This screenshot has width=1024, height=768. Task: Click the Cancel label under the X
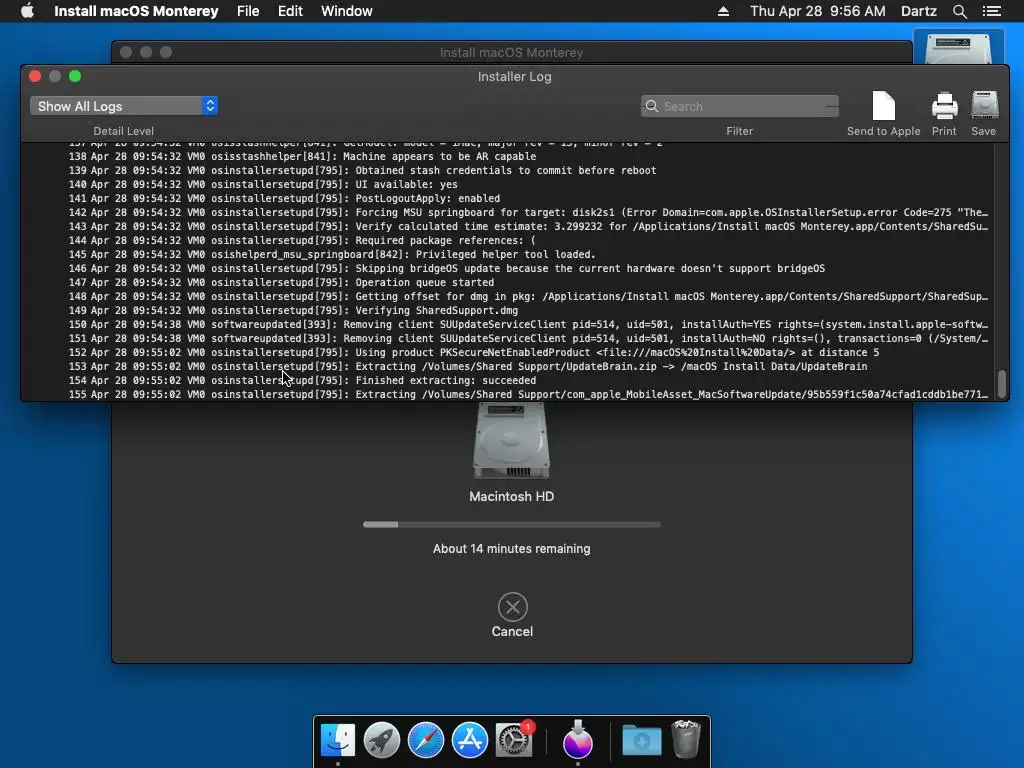tap(513, 632)
